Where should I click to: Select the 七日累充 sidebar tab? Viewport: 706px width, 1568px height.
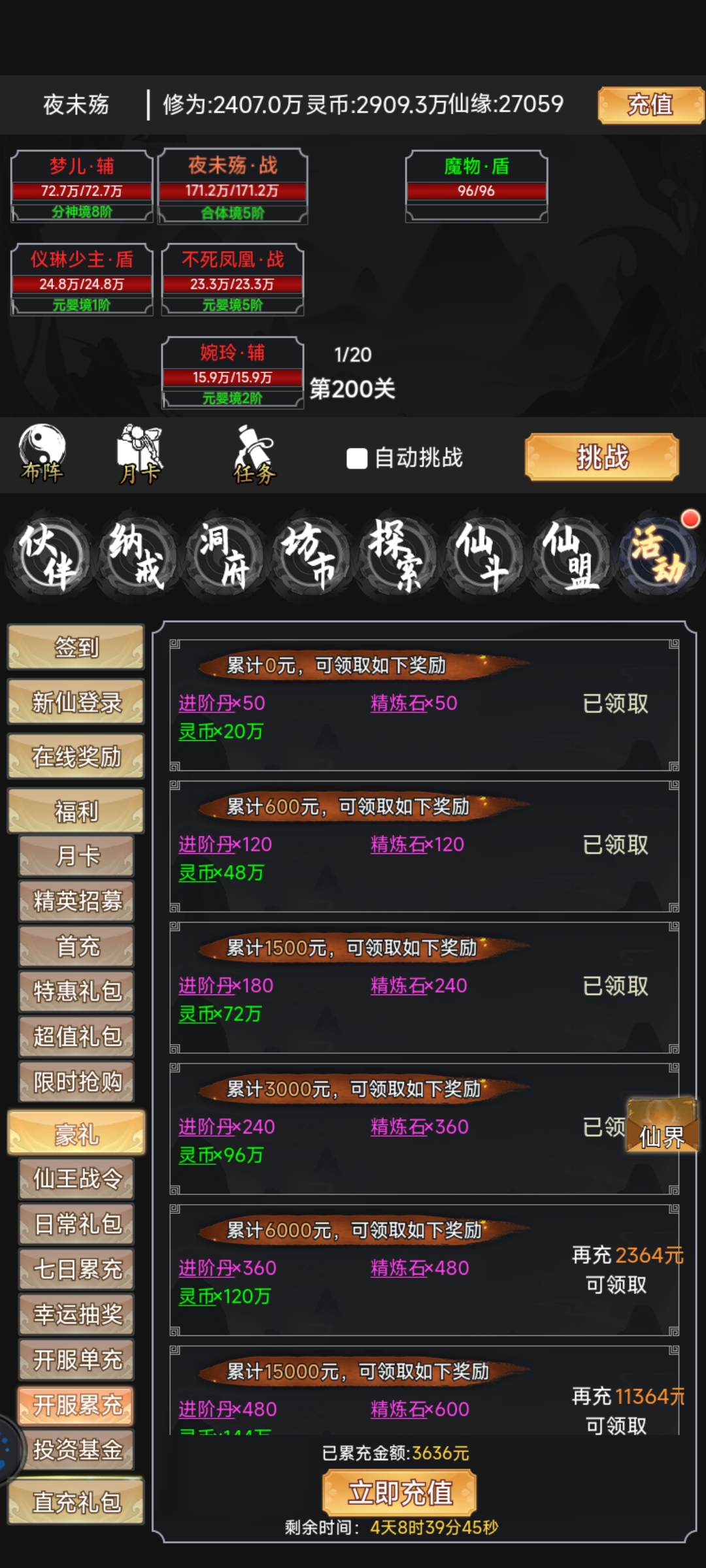tap(76, 1269)
